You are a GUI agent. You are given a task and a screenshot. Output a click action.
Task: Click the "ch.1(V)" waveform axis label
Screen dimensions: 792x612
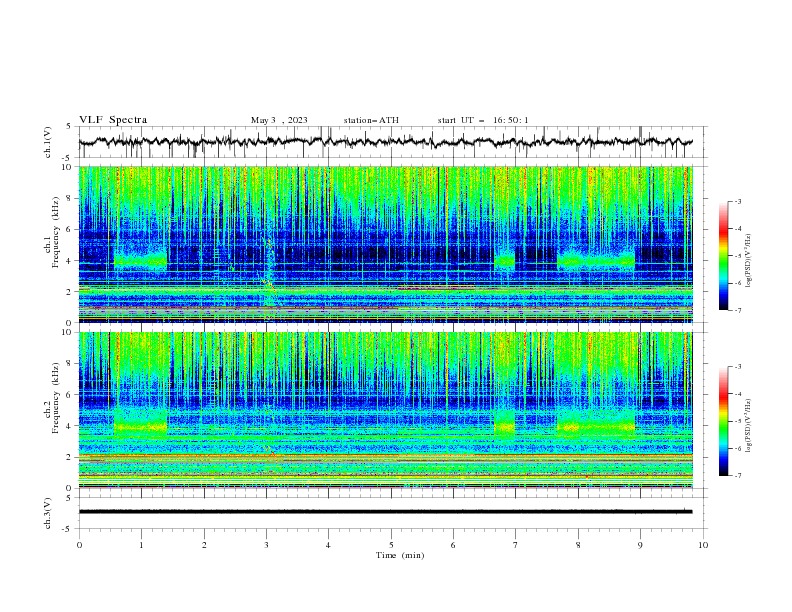click(48, 142)
